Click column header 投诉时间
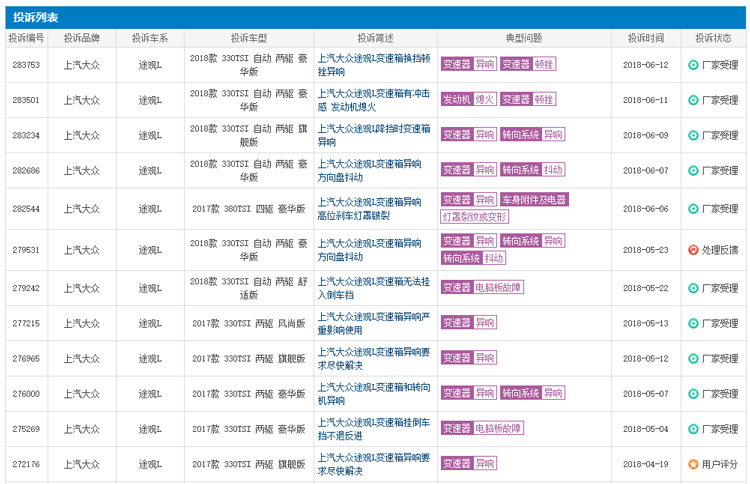750x484 pixels. point(646,38)
